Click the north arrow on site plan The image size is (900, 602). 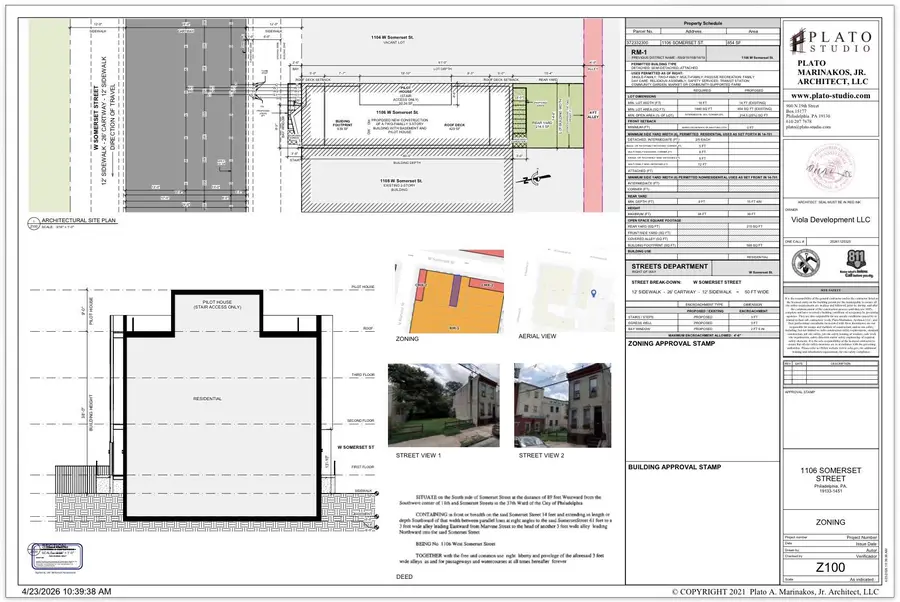[533, 180]
